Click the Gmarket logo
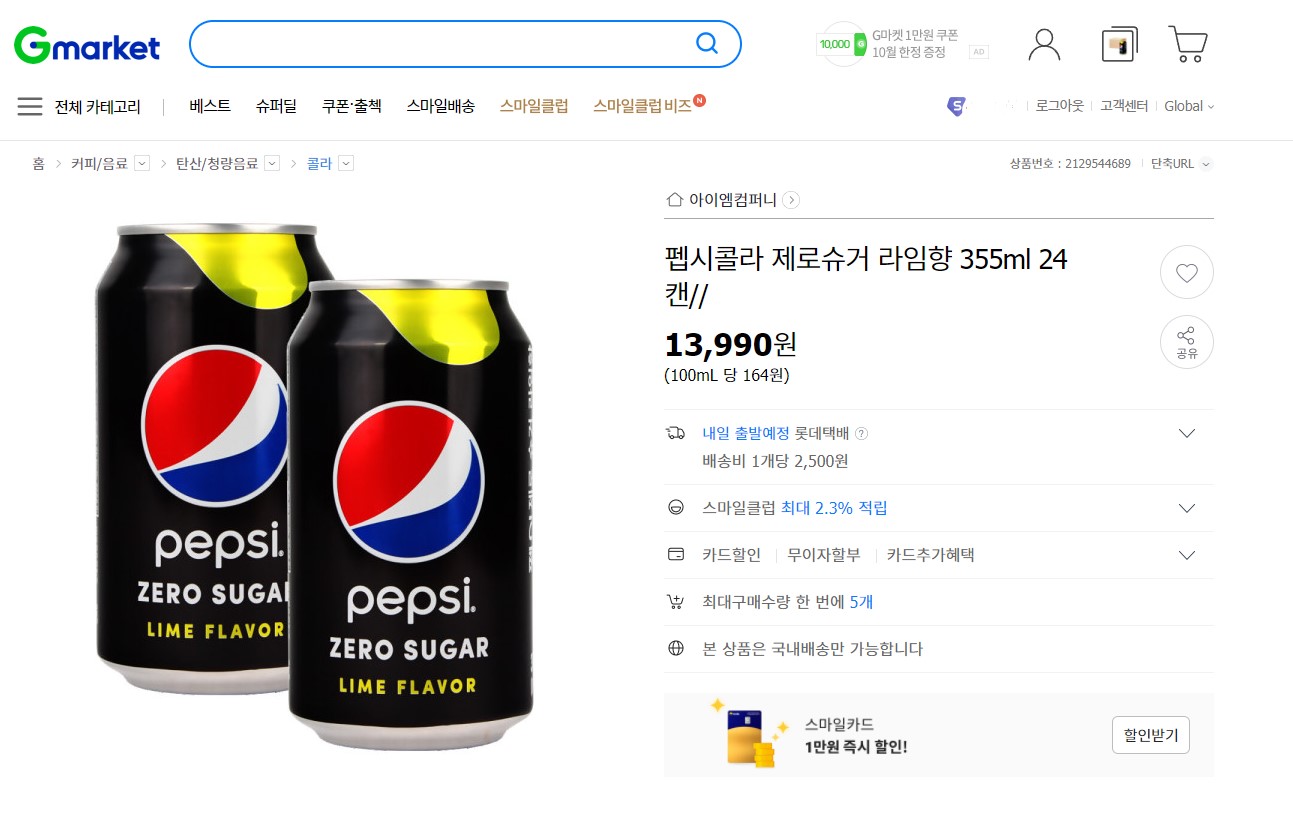 (87, 45)
